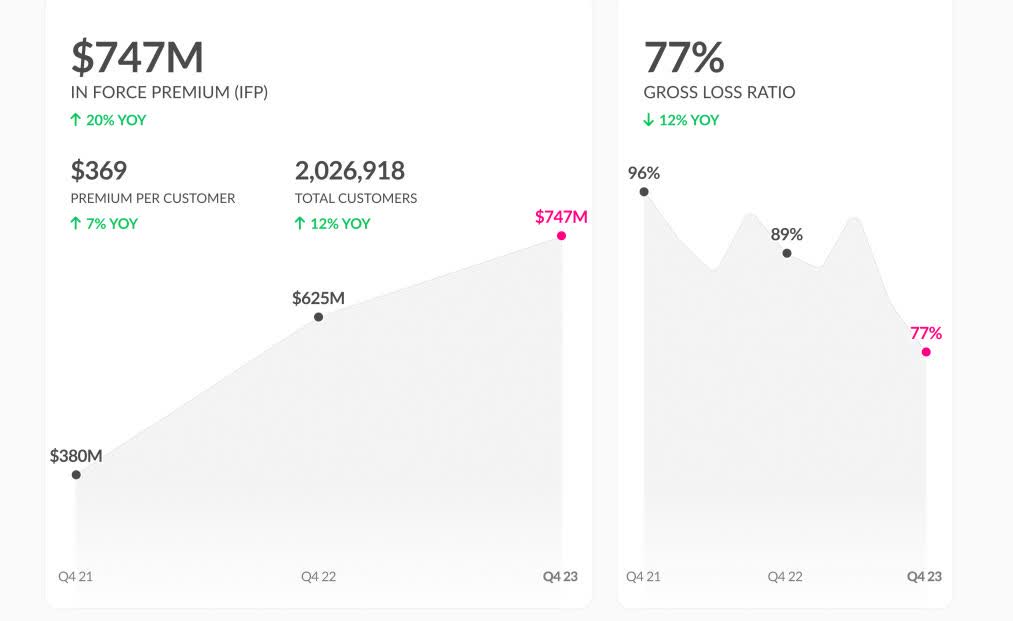
Task: Click the 96% loss ratio data point
Action: (644, 192)
